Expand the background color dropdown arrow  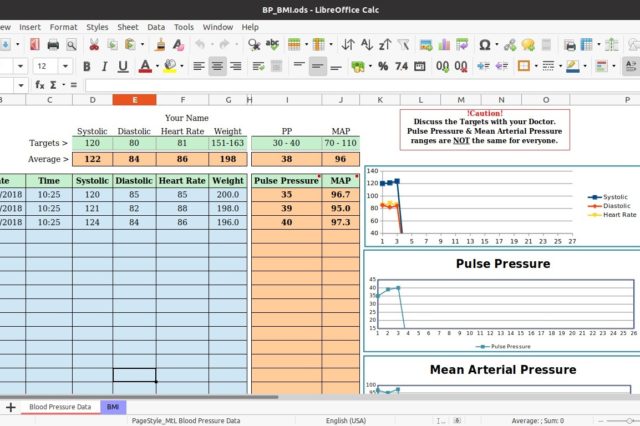click(180, 66)
